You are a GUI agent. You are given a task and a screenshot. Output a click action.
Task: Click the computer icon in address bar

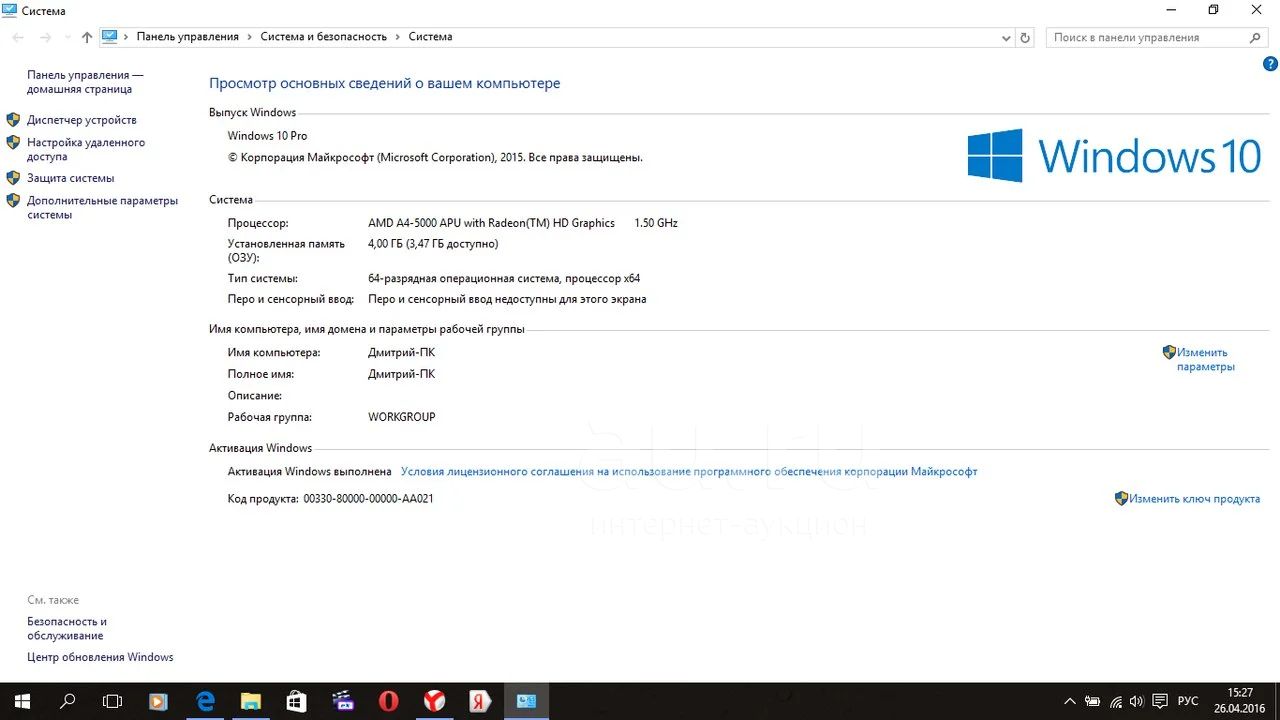point(110,37)
